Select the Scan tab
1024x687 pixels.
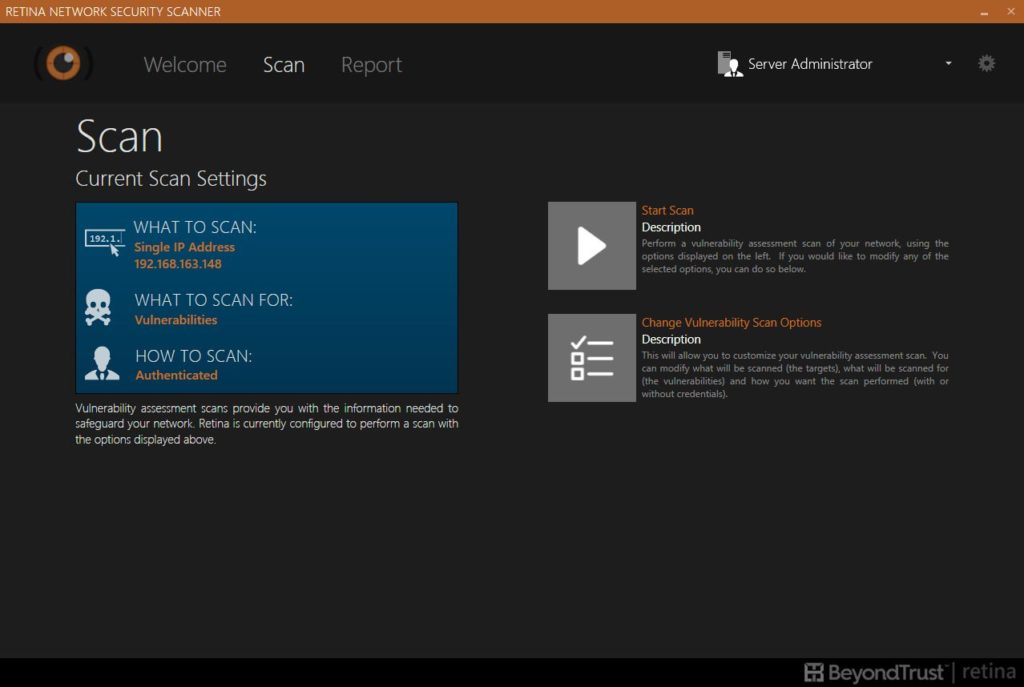pyautogui.click(x=284, y=65)
